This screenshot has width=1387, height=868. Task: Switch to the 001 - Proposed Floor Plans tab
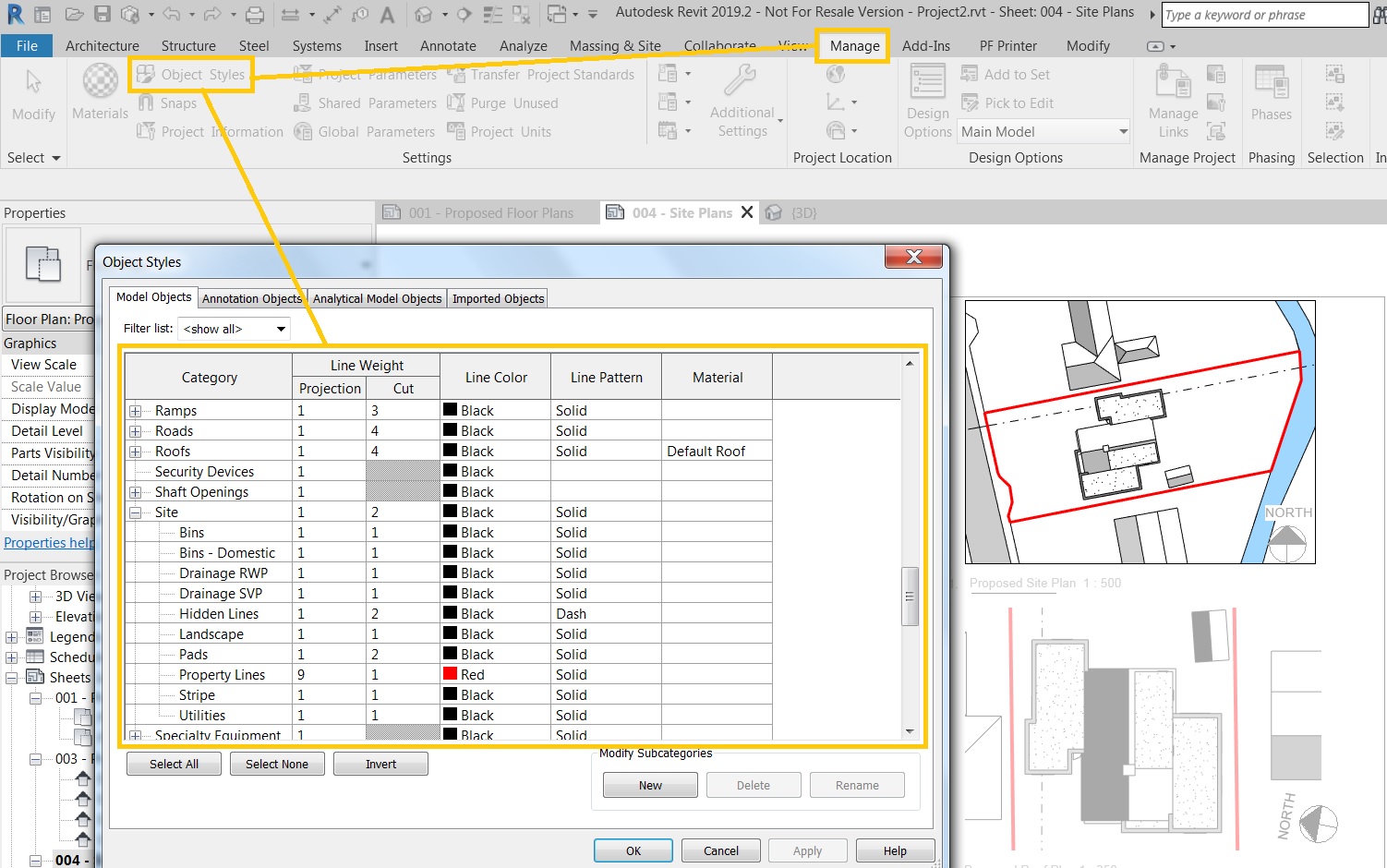point(488,212)
